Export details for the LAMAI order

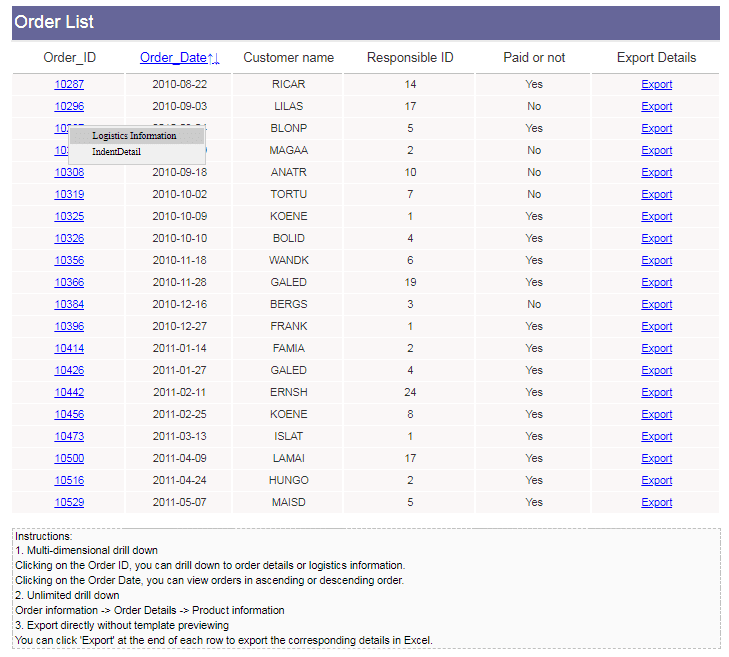tap(656, 458)
